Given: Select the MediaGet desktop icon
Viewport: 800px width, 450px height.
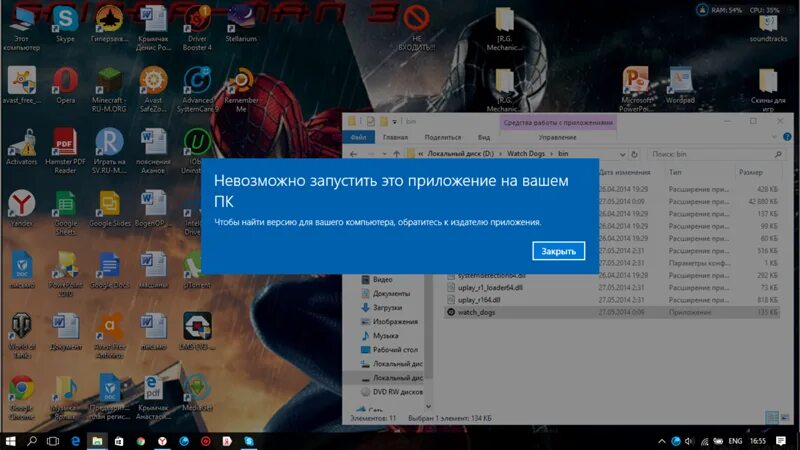Looking at the screenshot, I should pos(197,393).
